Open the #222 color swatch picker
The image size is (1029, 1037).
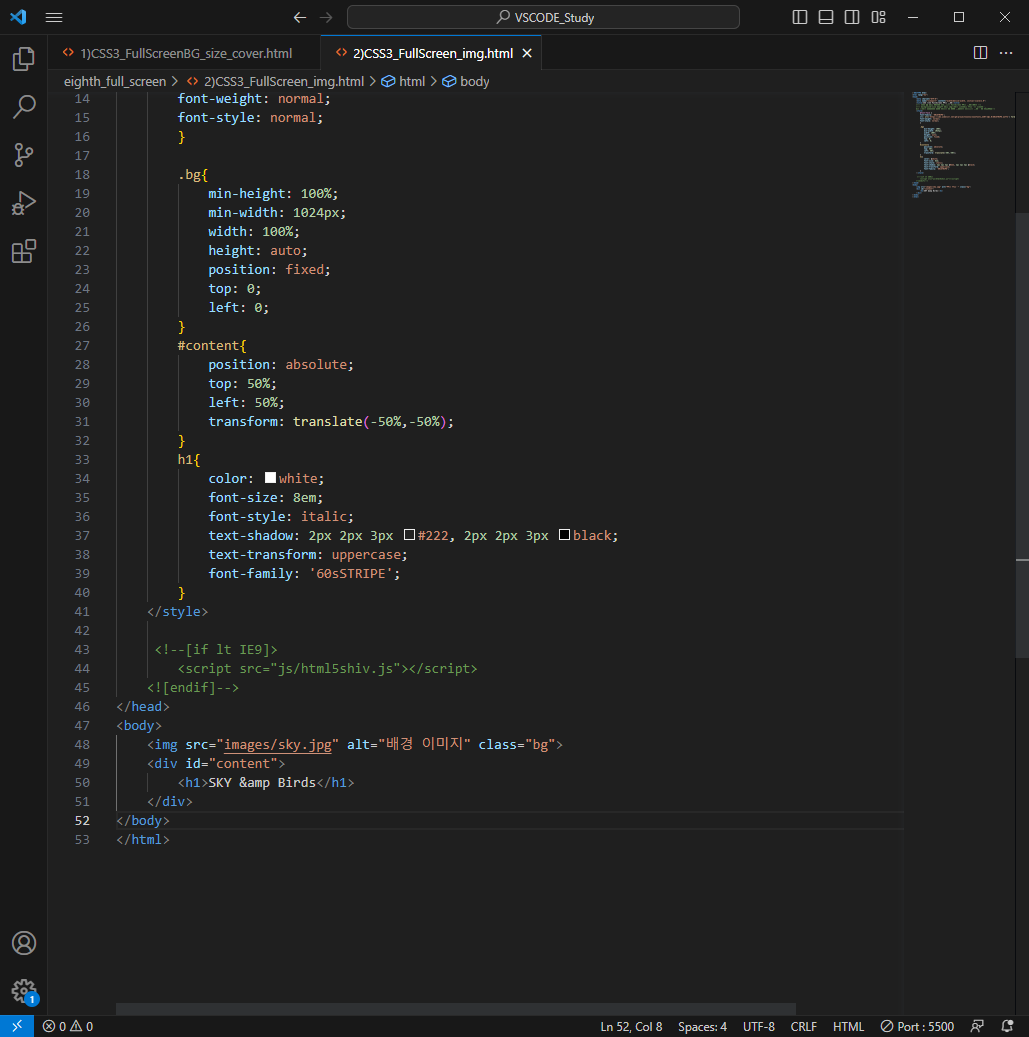409,534
